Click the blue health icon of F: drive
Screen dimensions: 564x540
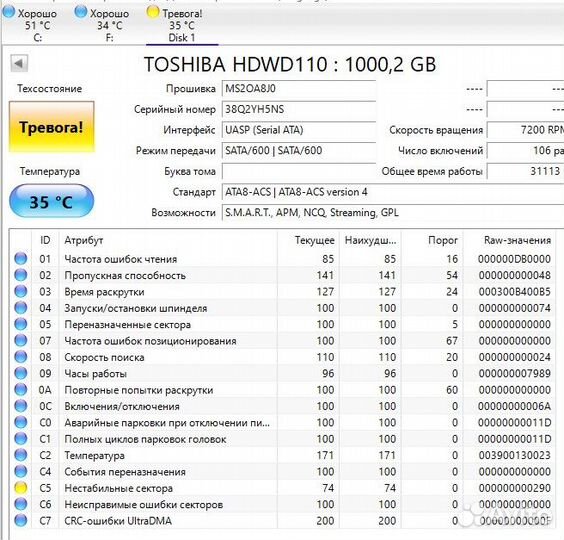(81, 12)
